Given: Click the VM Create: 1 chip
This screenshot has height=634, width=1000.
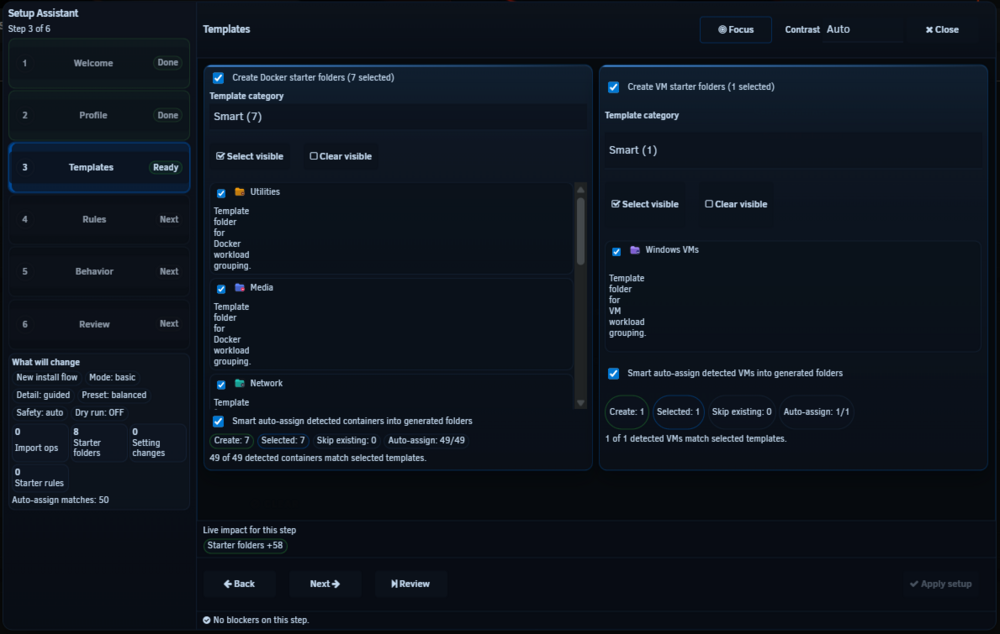Looking at the screenshot, I should (x=626, y=412).
